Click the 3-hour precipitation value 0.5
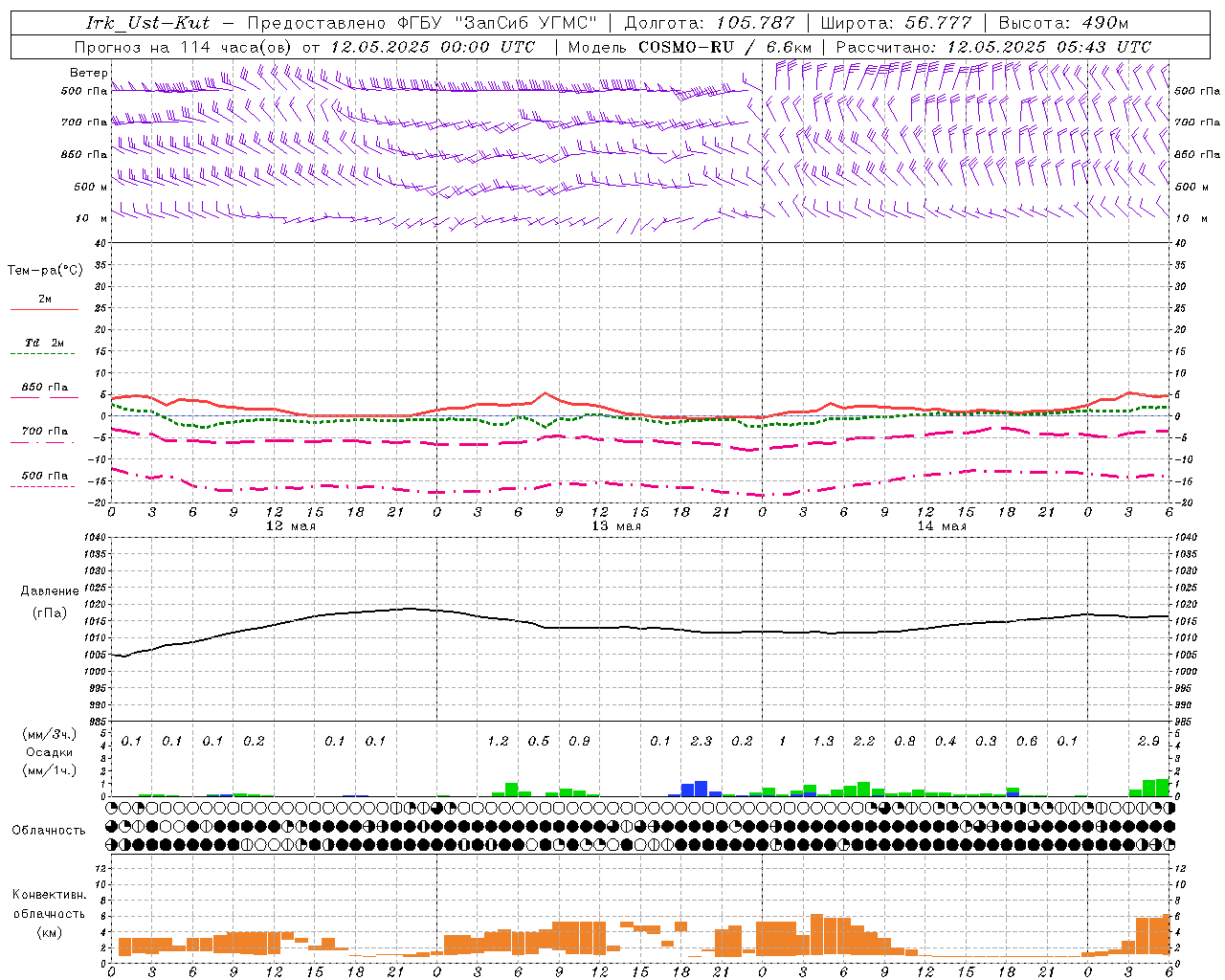This screenshot has width=1225, height=980. [539, 742]
